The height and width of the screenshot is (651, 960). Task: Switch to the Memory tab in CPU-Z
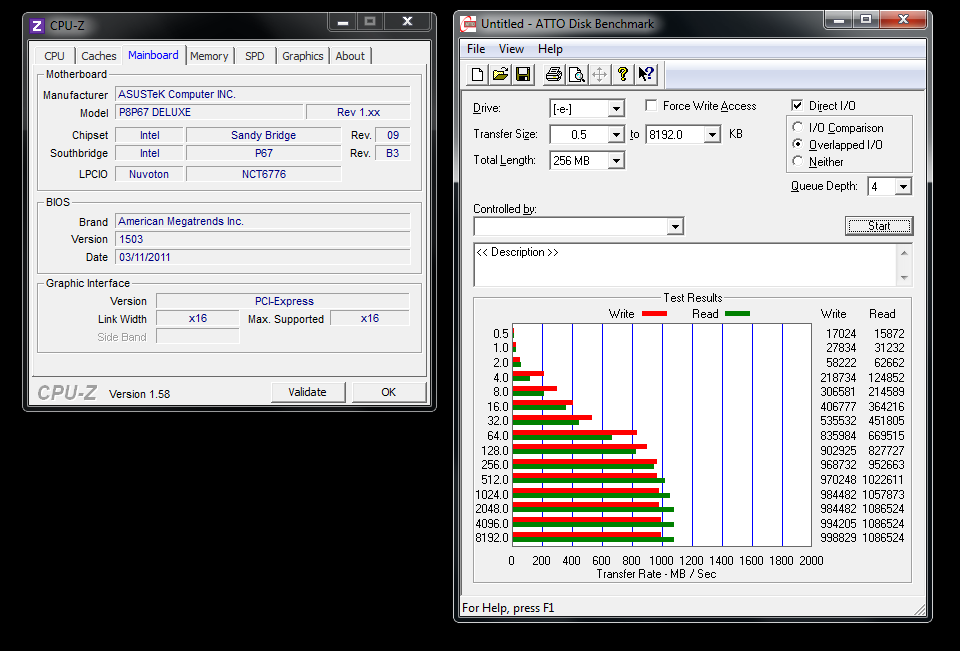[209, 56]
